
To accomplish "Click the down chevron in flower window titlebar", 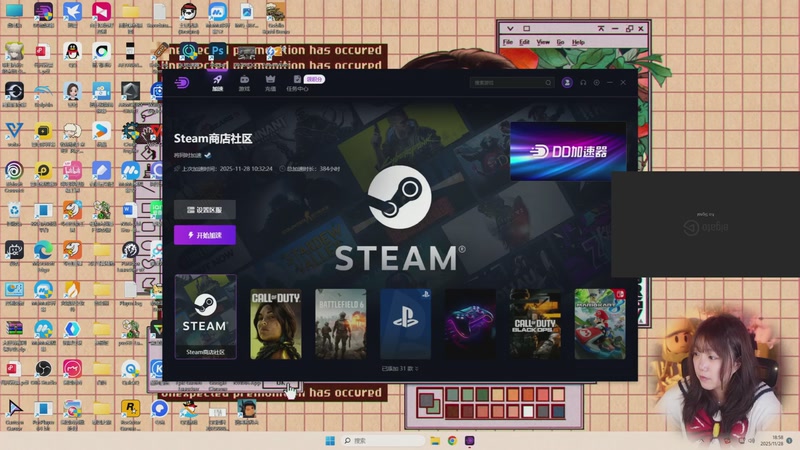I will (510, 29).
